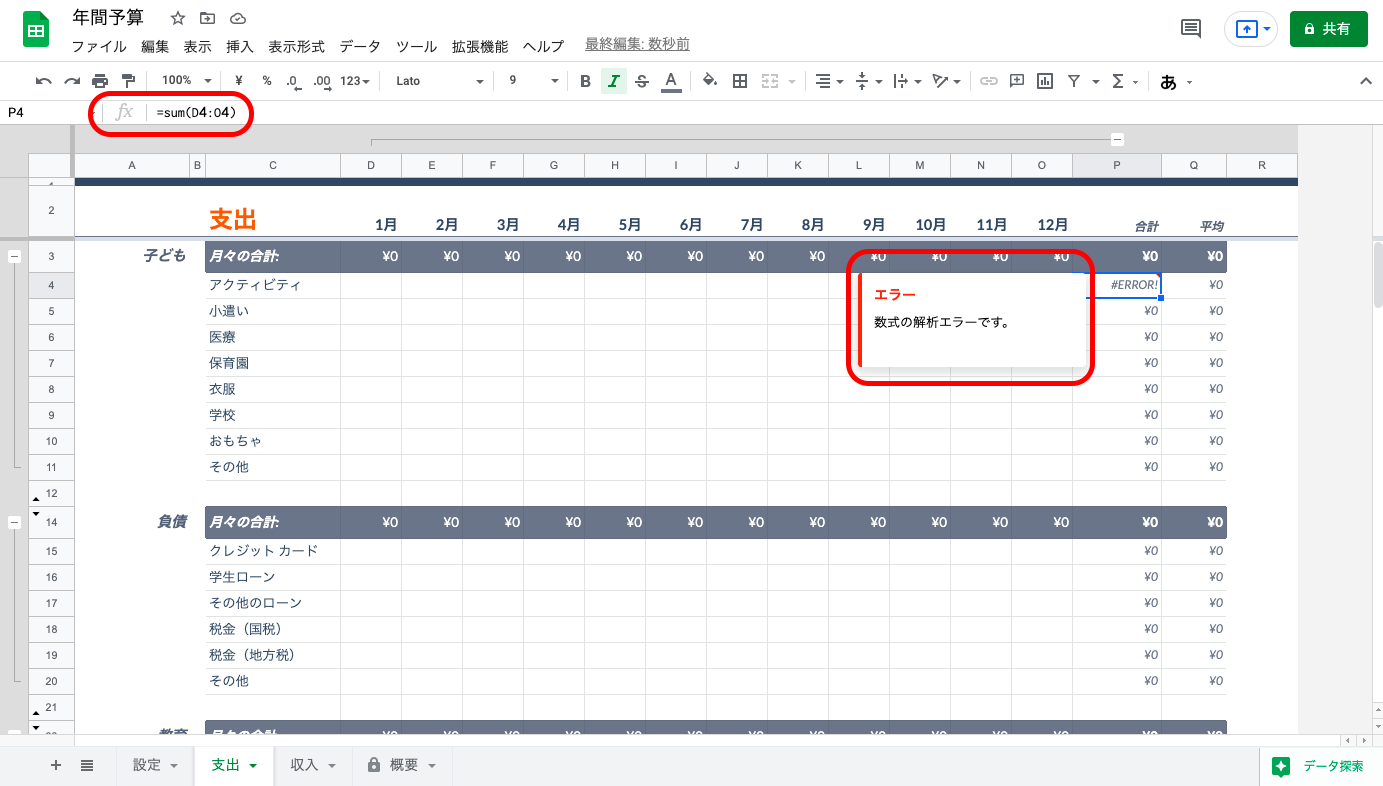Screen dimensions: 1383x786
Task: Star the 年間予算 document
Action: pyautogui.click(x=178, y=19)
